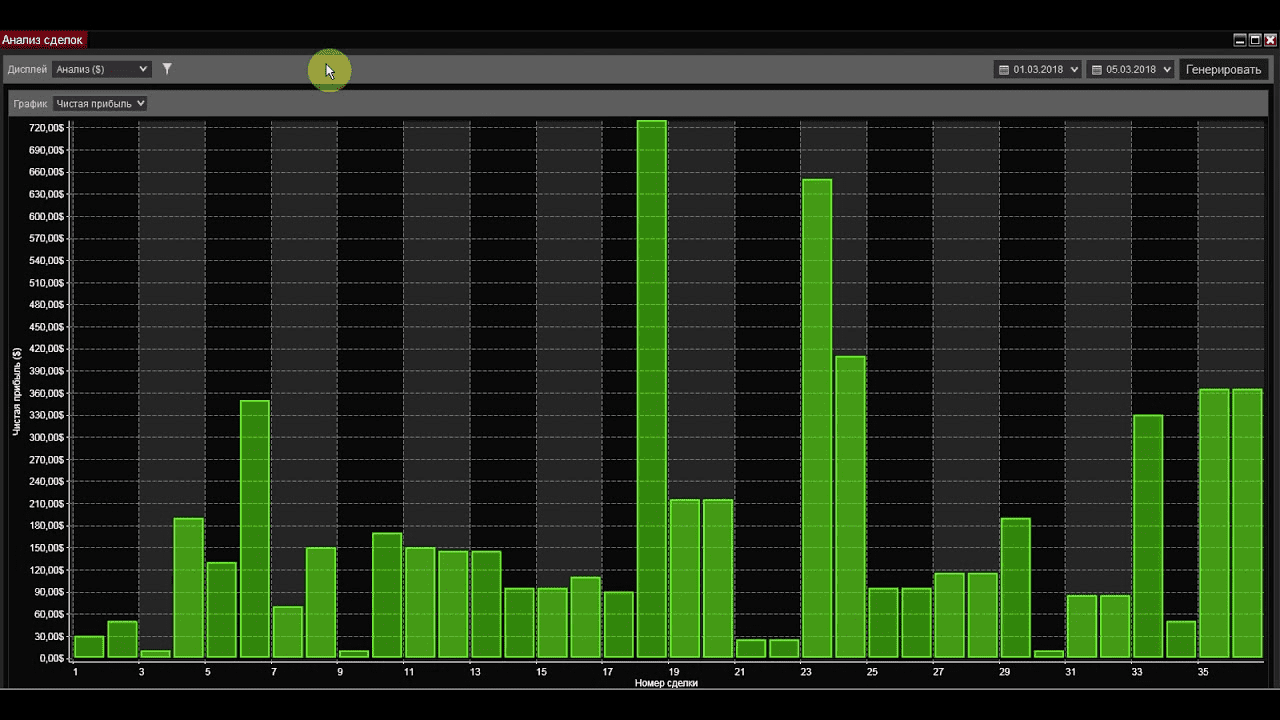Expand the 01.03.2018 date picker arrow
The height and width of the screenshot is (720, 1280).
point(1074,70)
